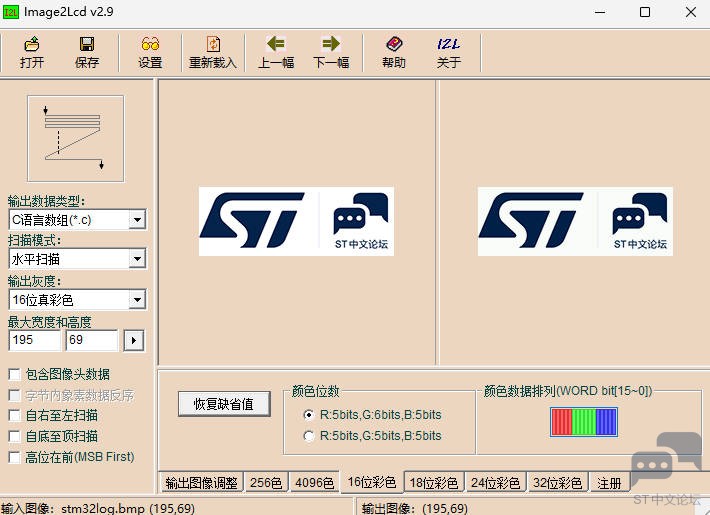The image size is (710, 515).
Task: Open 16位真彩色 combo box
Action: click(x=77, y=300)
